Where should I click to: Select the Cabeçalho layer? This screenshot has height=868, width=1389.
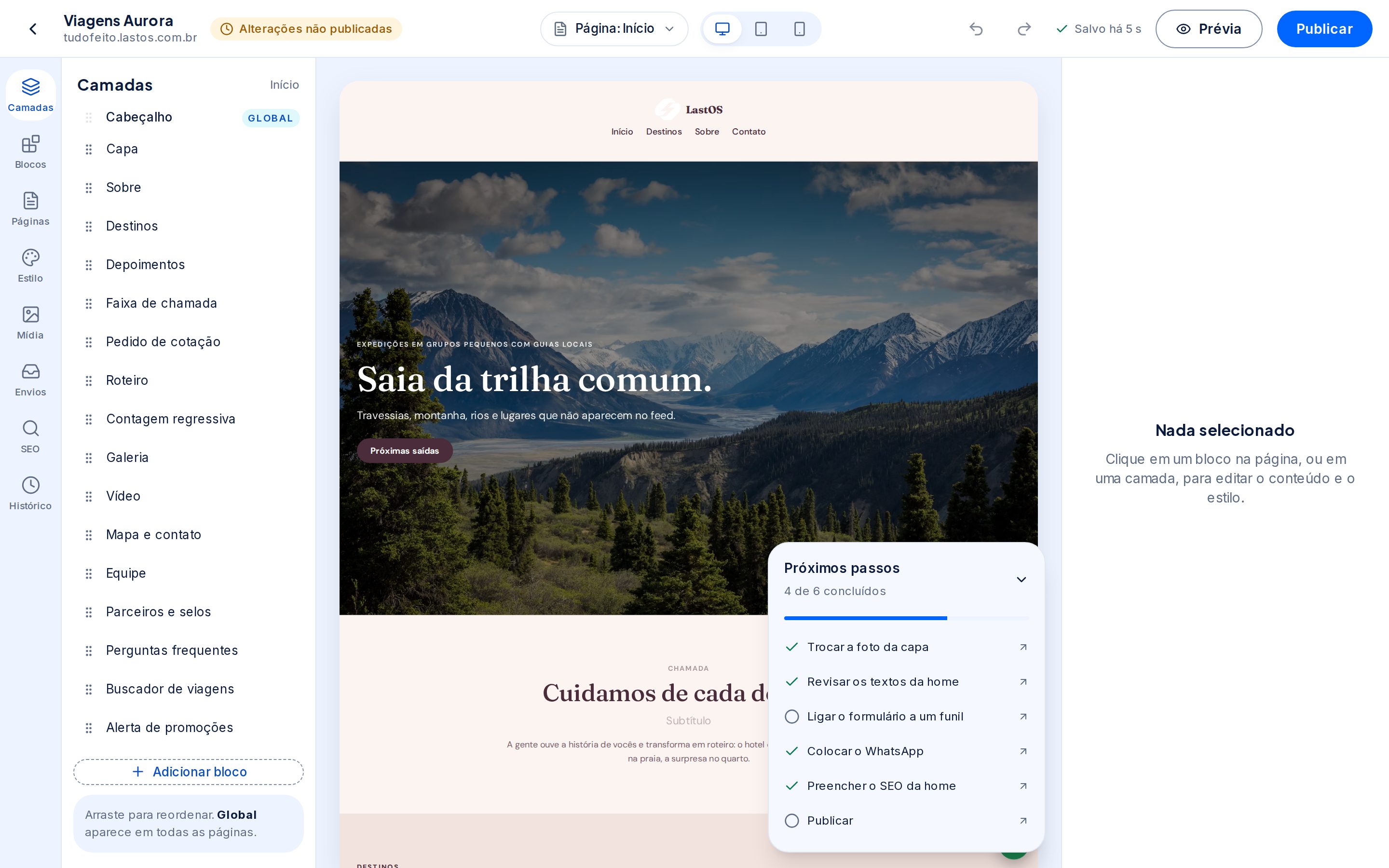coord(188,117)
